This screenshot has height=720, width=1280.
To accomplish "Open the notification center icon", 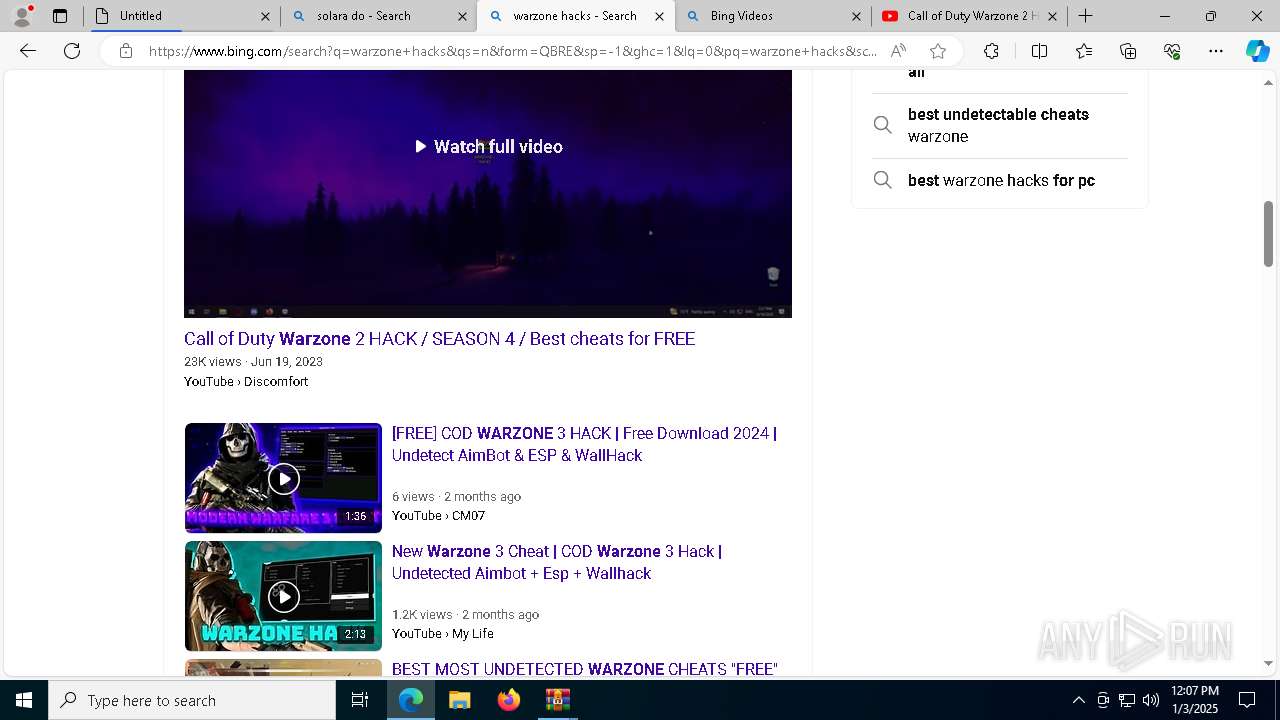I will 1247,700.
